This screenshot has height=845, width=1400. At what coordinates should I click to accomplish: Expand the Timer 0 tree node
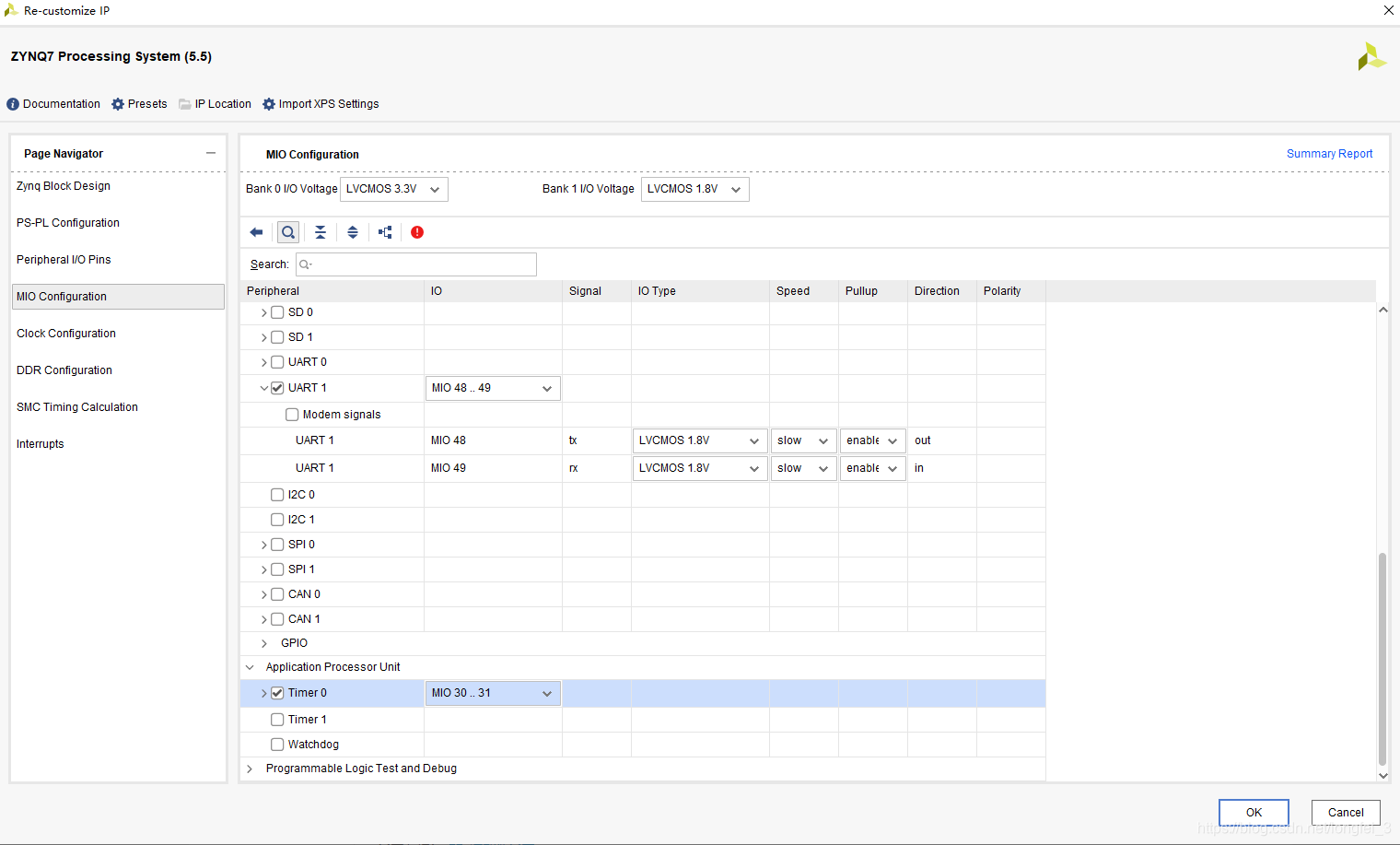[263, 693]
